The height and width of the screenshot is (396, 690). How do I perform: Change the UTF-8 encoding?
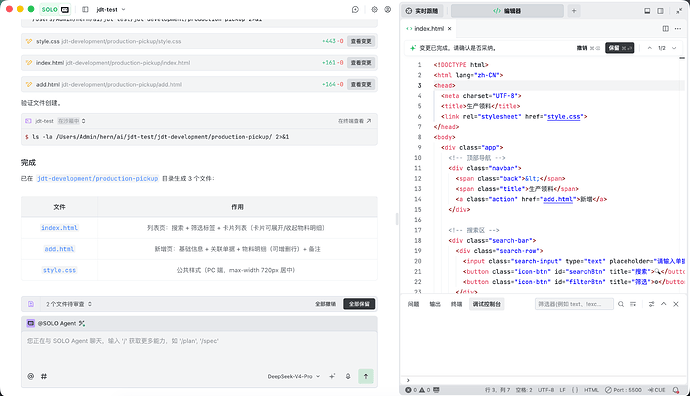coord(546,390)
